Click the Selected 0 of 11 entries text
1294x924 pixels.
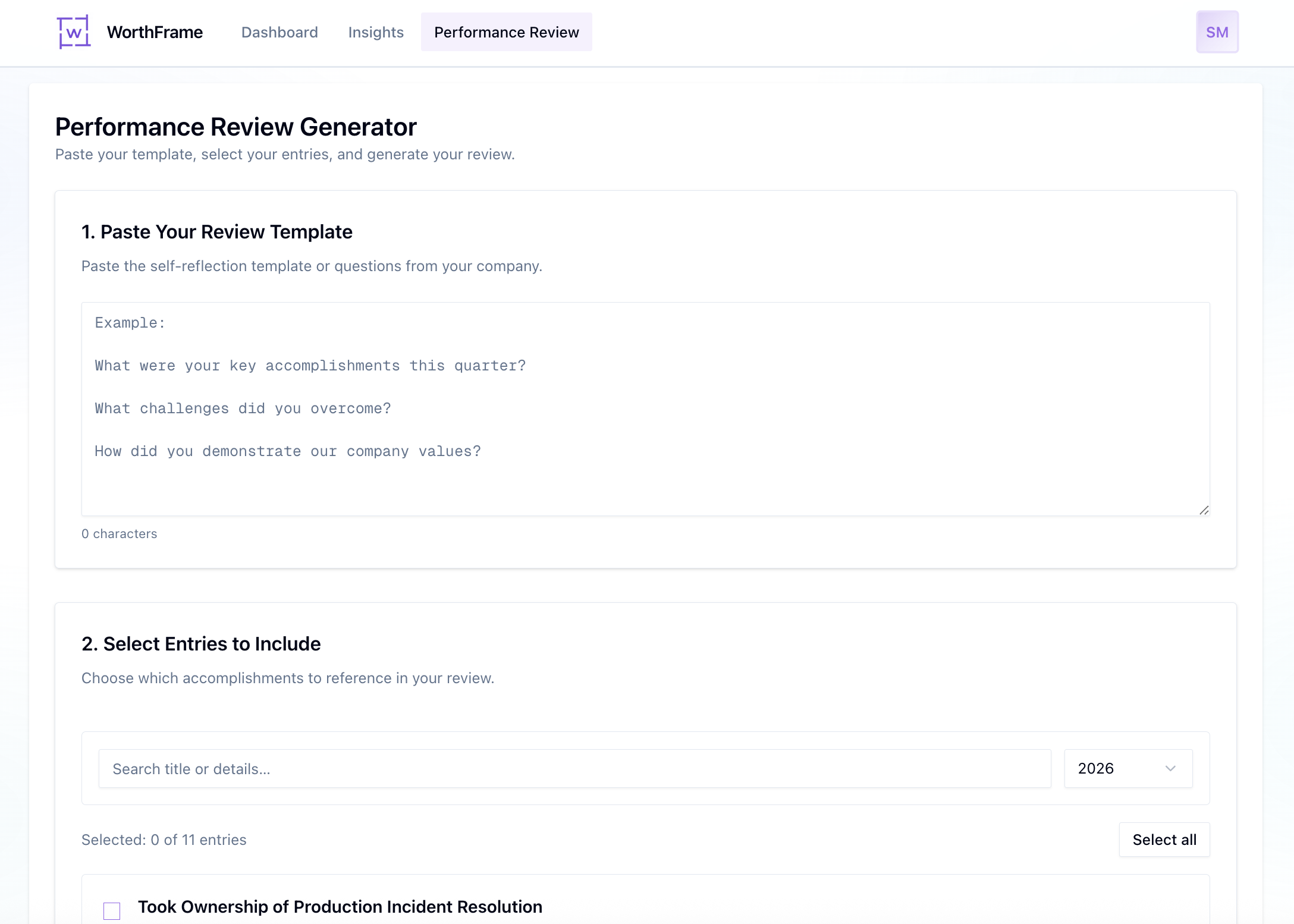(164, 840)
